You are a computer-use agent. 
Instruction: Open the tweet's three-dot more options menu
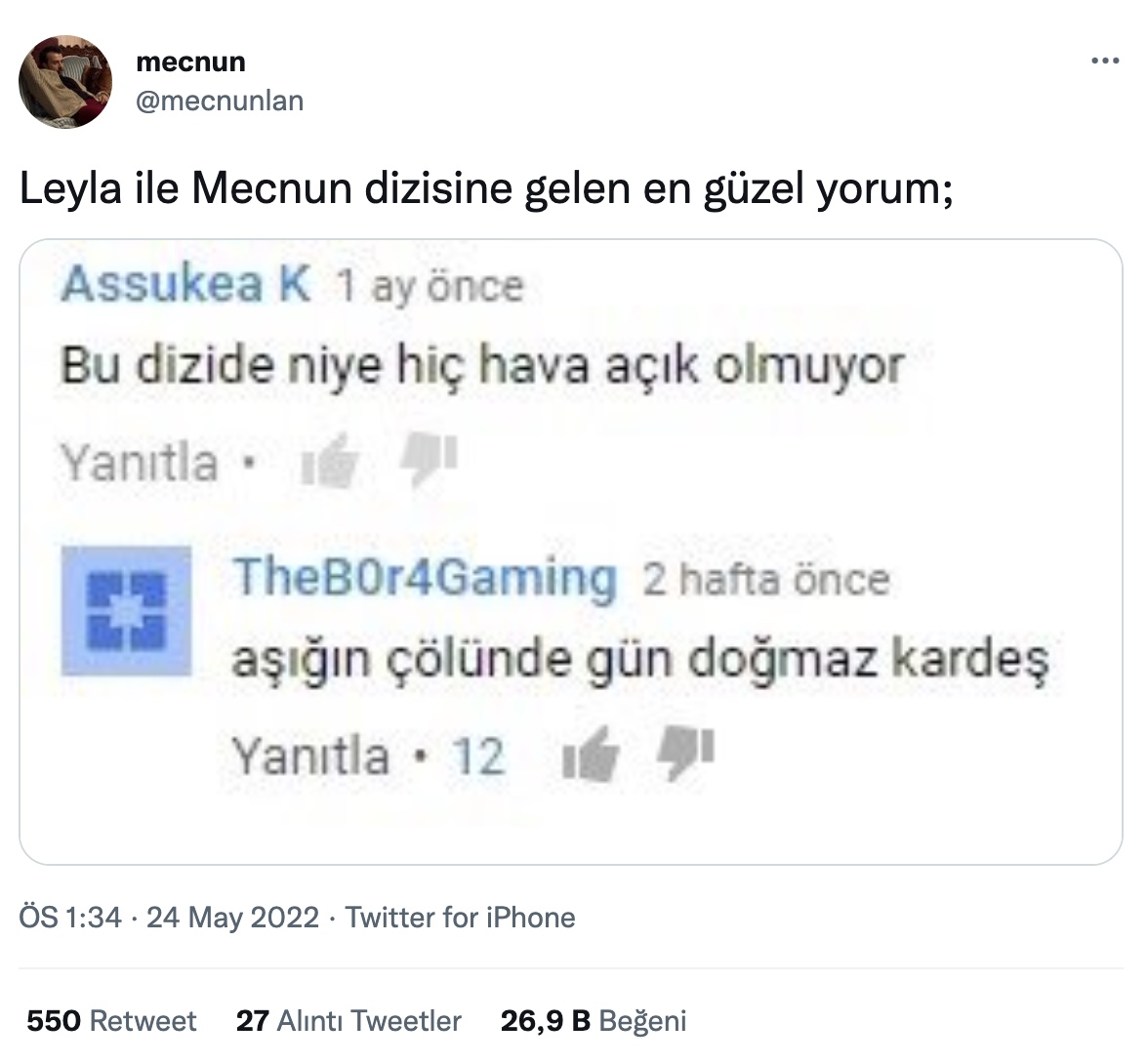1105,61
